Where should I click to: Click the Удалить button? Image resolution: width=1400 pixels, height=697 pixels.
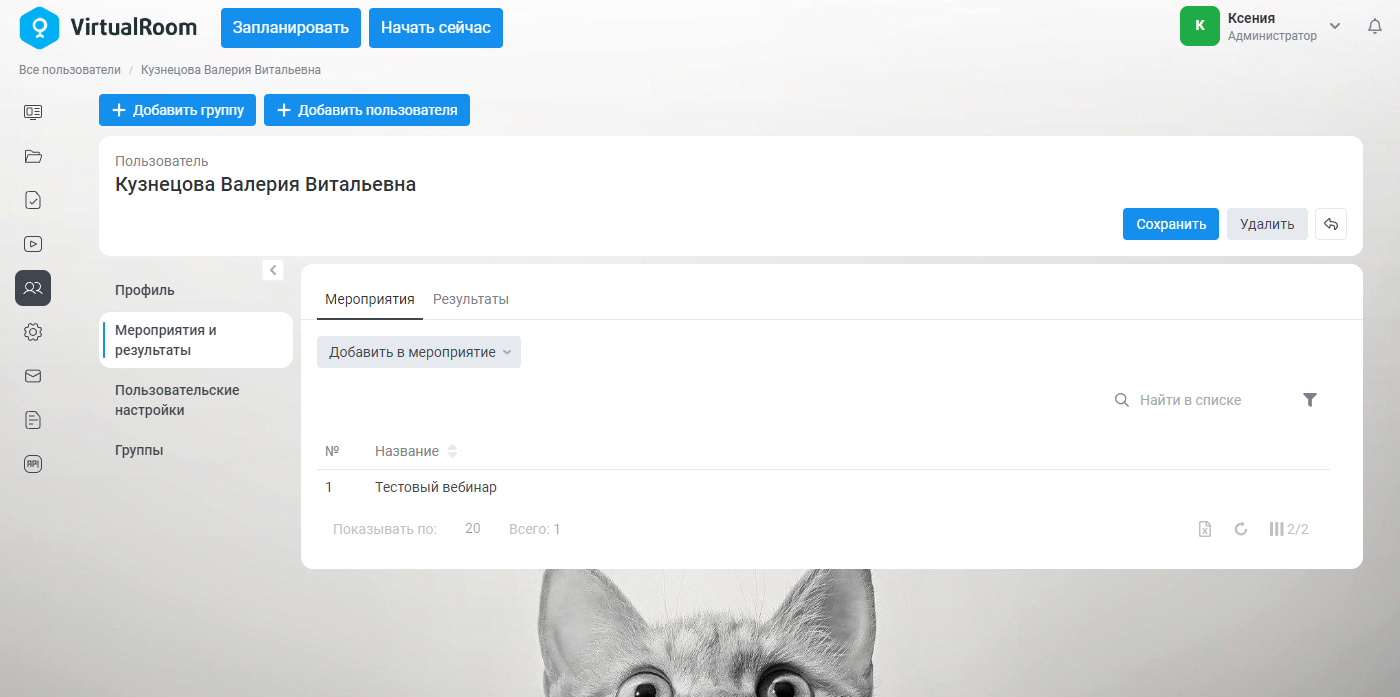[1267, 224]
